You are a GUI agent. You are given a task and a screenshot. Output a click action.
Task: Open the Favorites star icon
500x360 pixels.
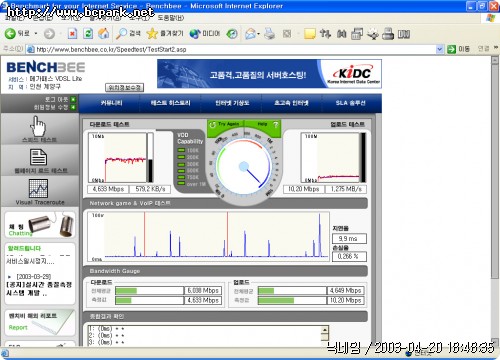(x=152, y=33)
